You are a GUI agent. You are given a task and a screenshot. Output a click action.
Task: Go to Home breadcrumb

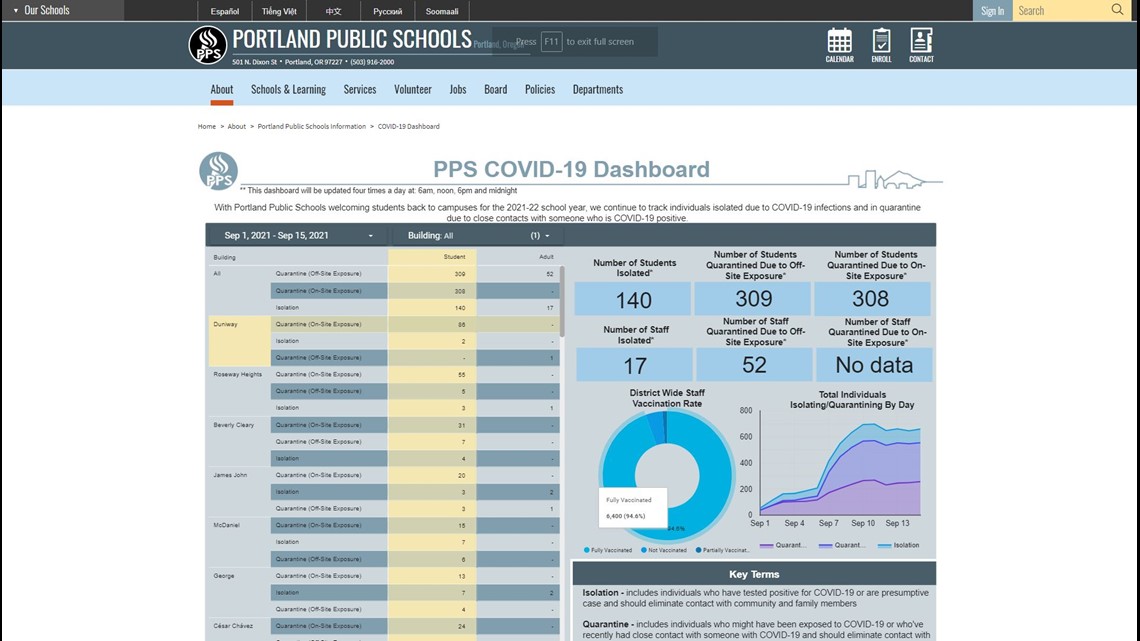[206, 126]
